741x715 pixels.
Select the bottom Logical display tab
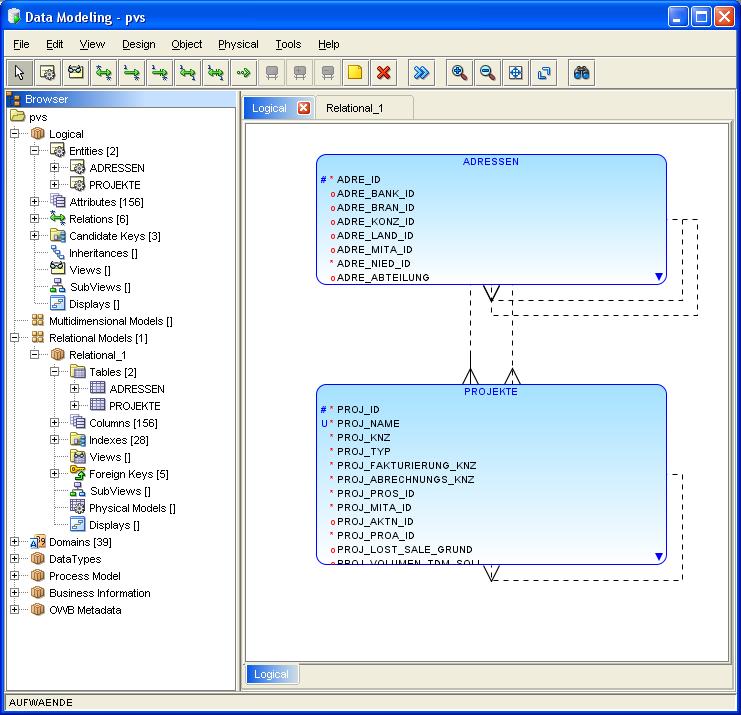pos(271,674)
